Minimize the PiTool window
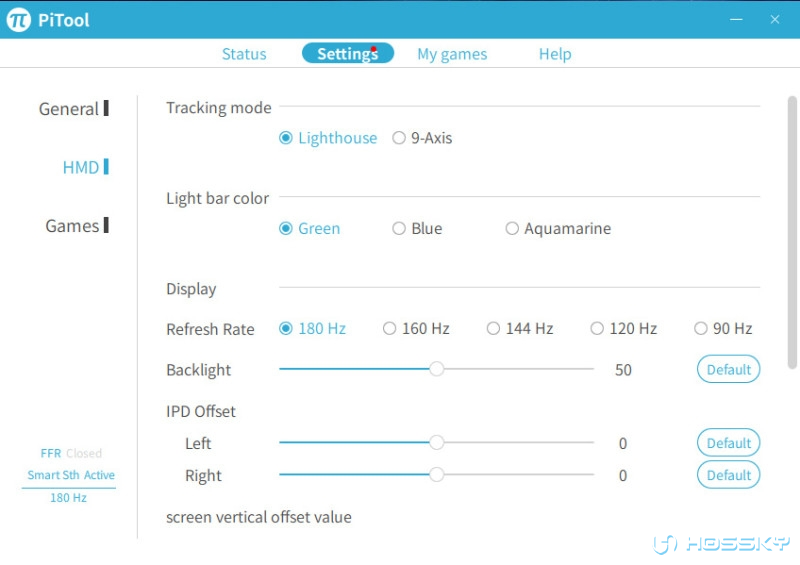The height and width of the screenshot is (565, 800). [736, 19]
